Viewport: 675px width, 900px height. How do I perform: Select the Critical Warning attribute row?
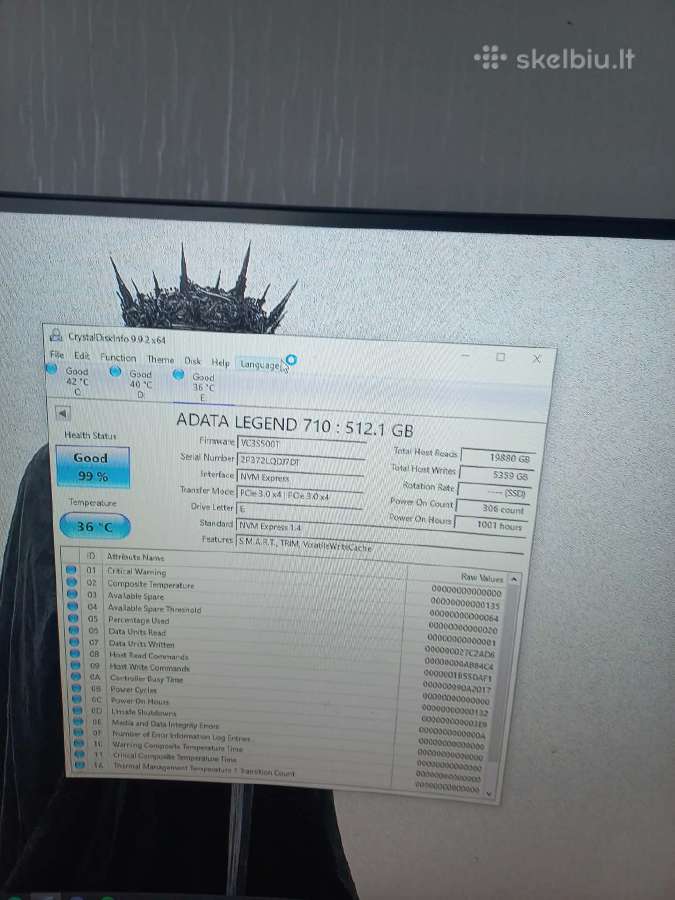(284, 580)
